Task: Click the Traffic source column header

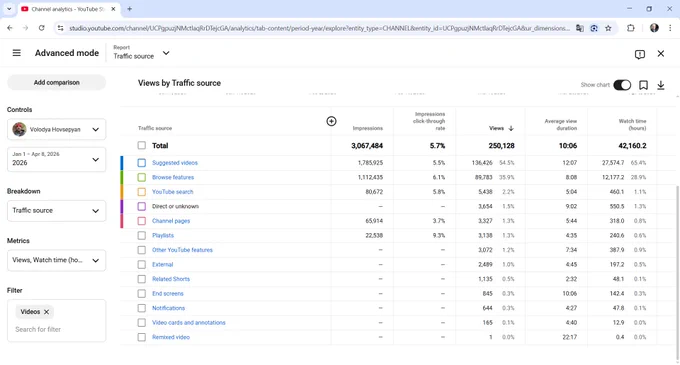Action: (155, 128)
